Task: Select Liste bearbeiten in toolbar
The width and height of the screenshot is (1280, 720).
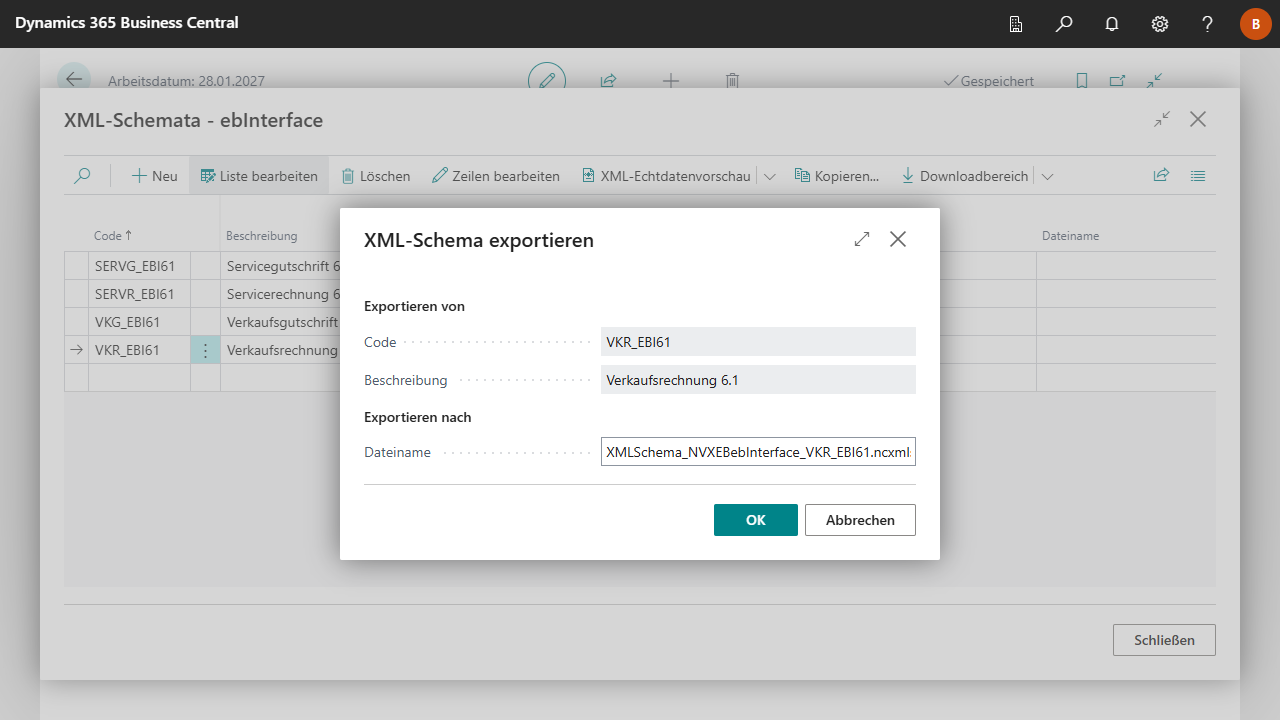Action: tap(259, 176)
